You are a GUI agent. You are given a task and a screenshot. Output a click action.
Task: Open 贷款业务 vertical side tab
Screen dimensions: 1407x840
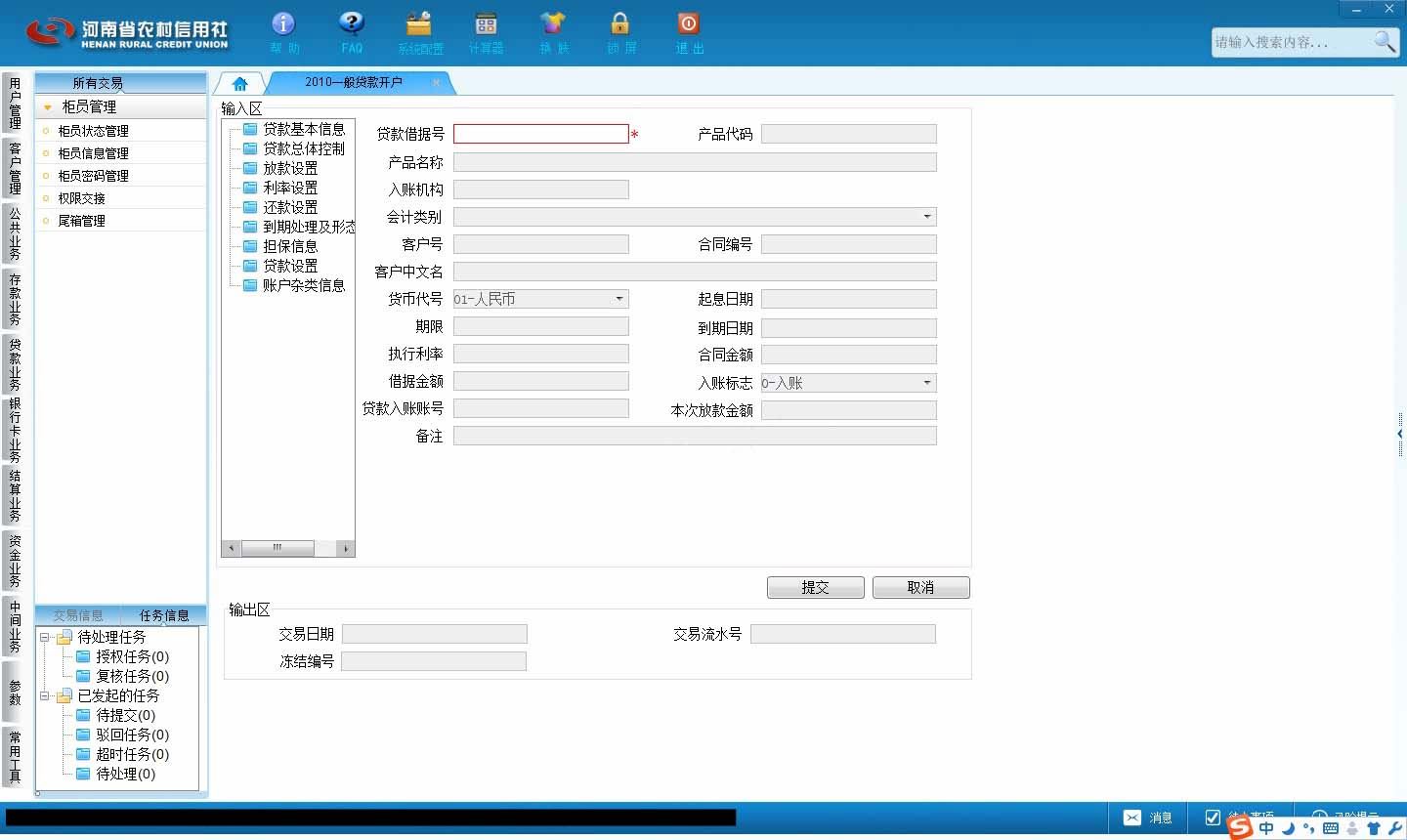coord(14,364)
